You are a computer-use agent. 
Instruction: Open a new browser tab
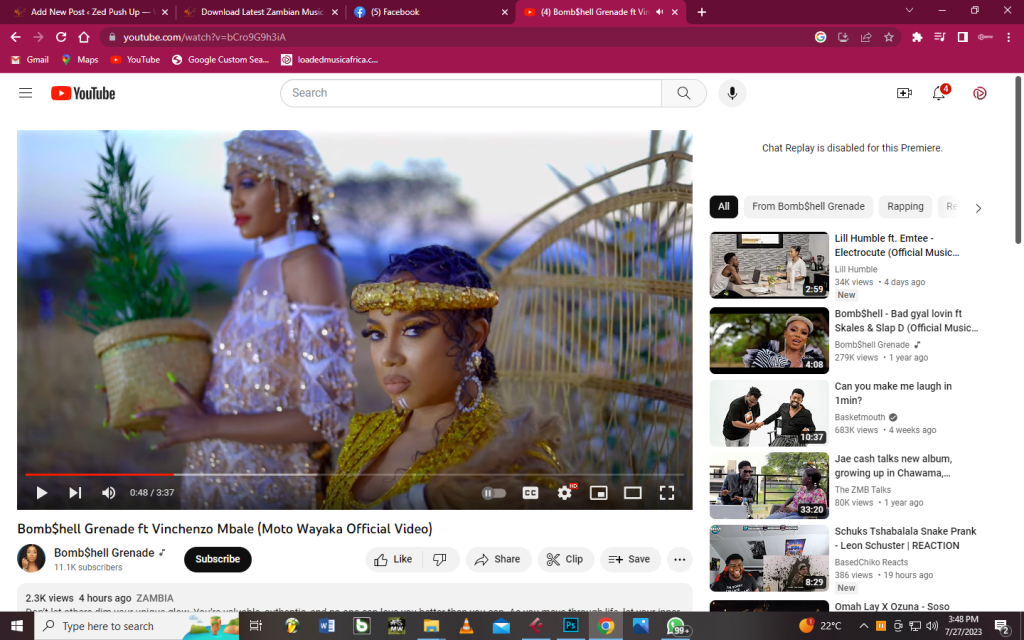pos(701,12)
